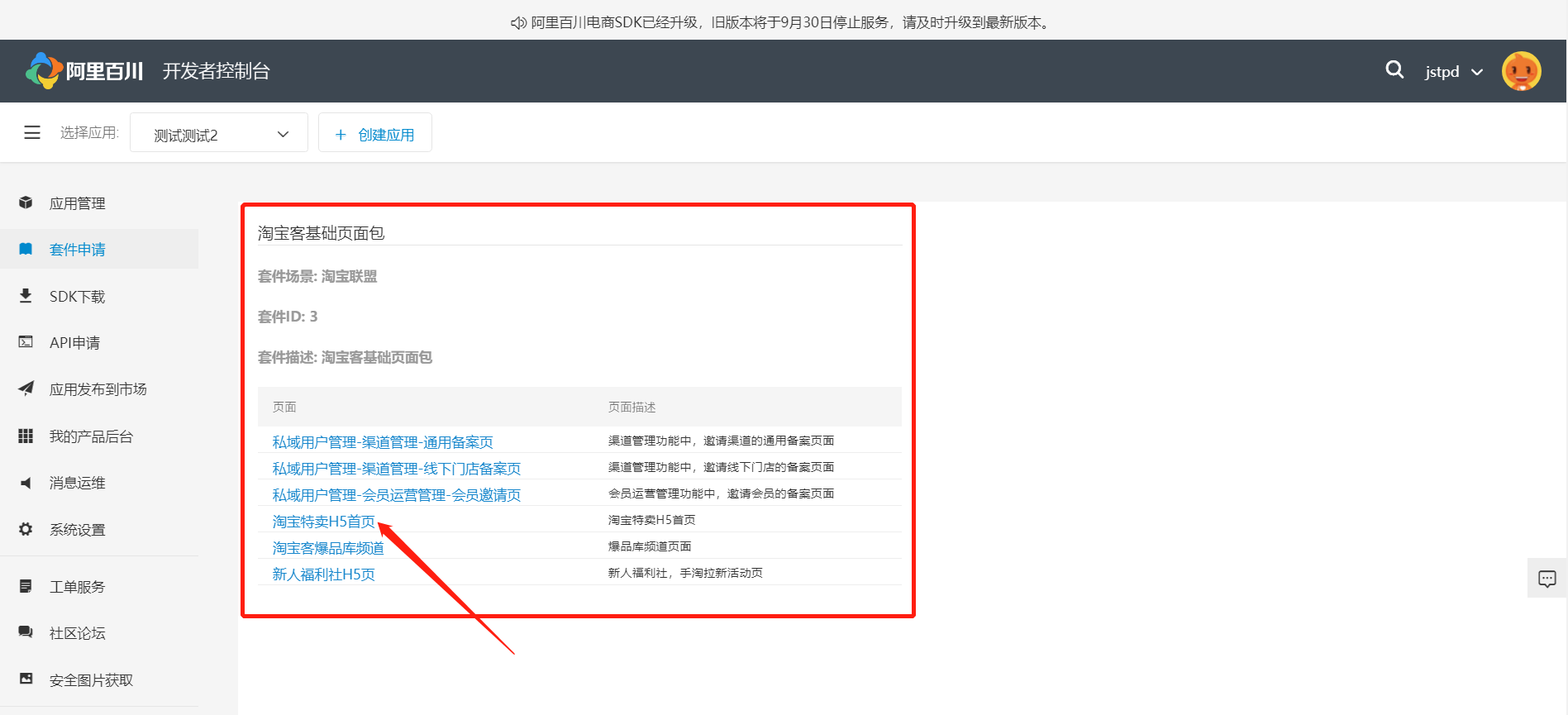Click the 页面描述 column header
Image resolution: width=1568 pixels, height=715 pixels.
631,407
